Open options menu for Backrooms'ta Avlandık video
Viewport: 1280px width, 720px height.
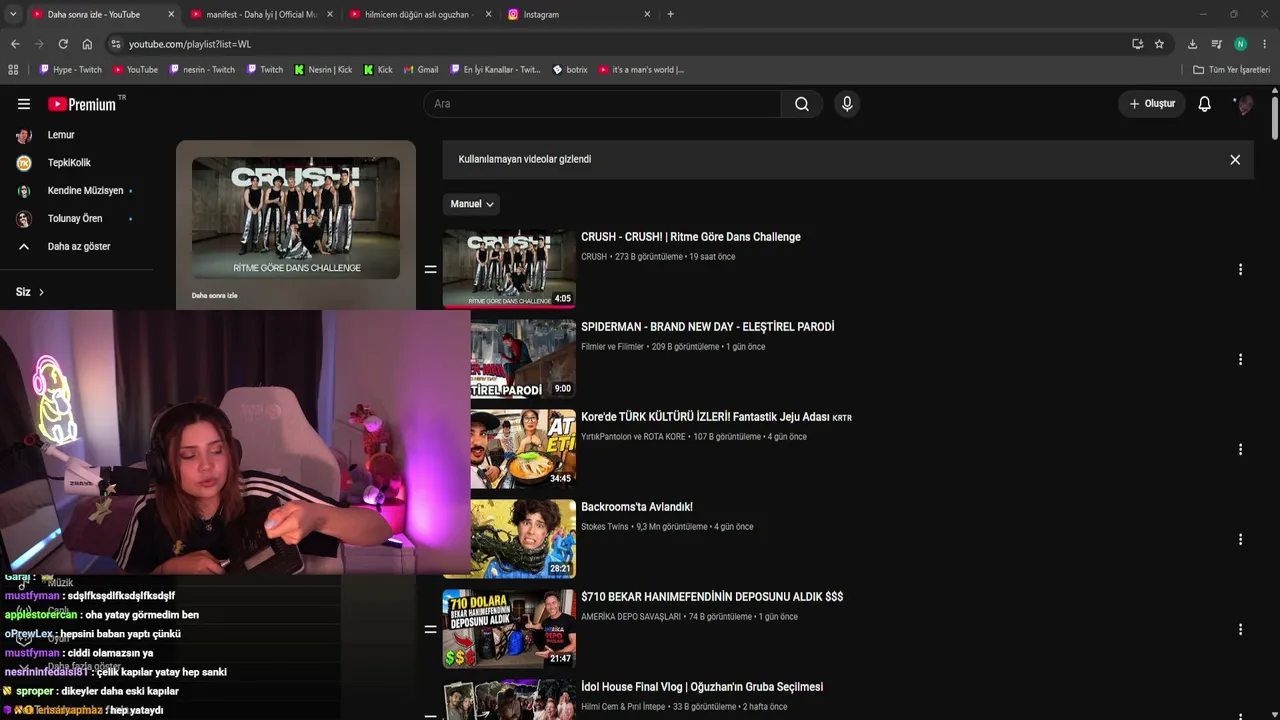tap(1240, 539)
